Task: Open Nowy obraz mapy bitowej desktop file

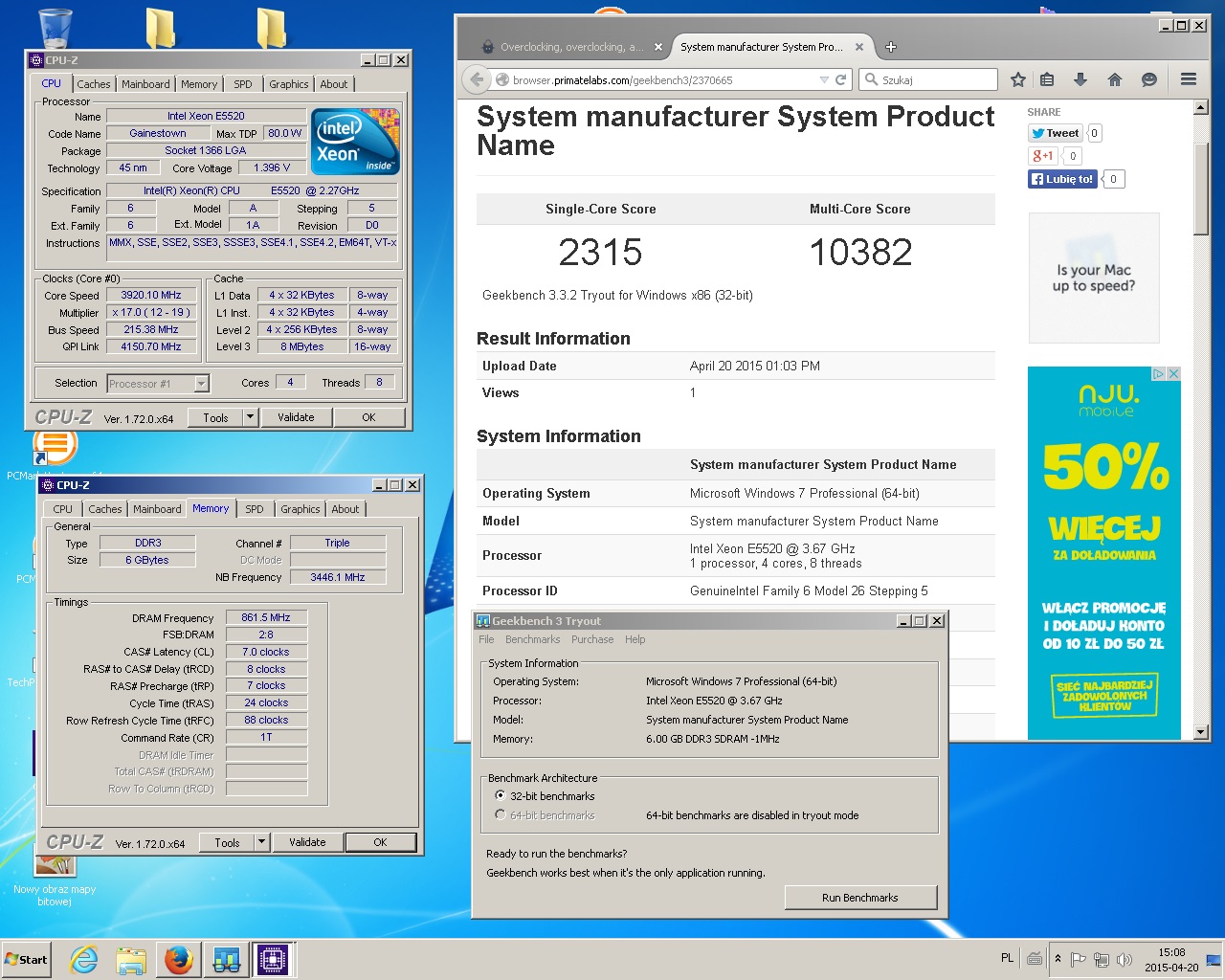Action: coord(55,879)
